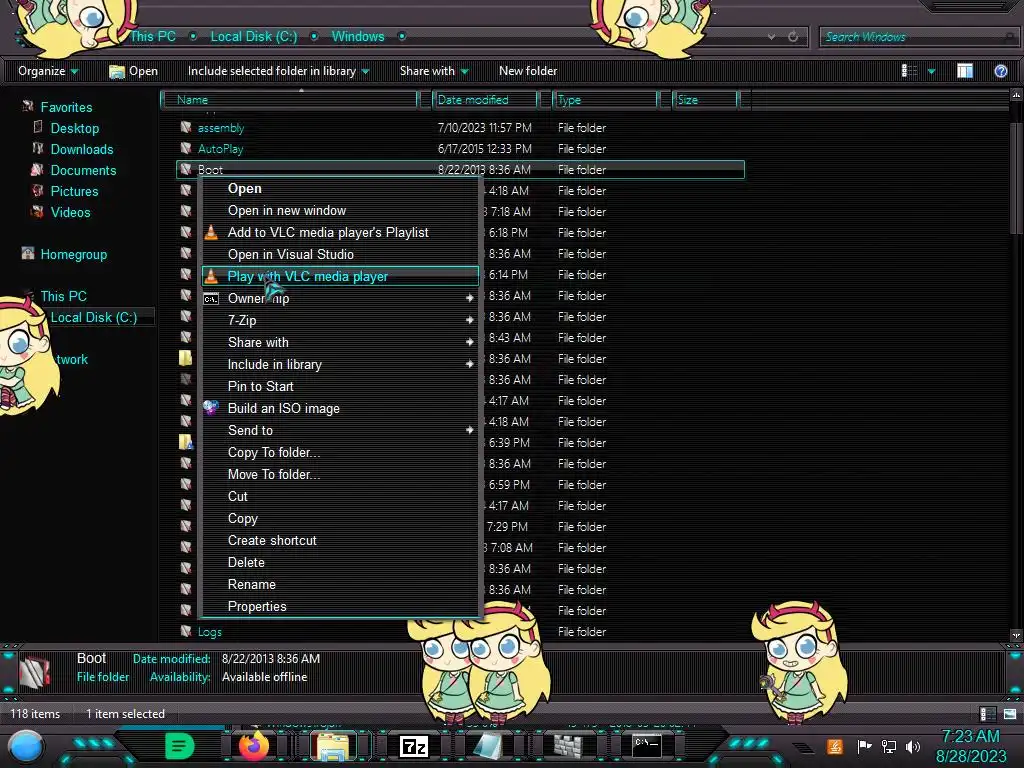Click the Logs folder icon
The width and height of the screenshot is (1024, 768).
[x=186, y=632]
